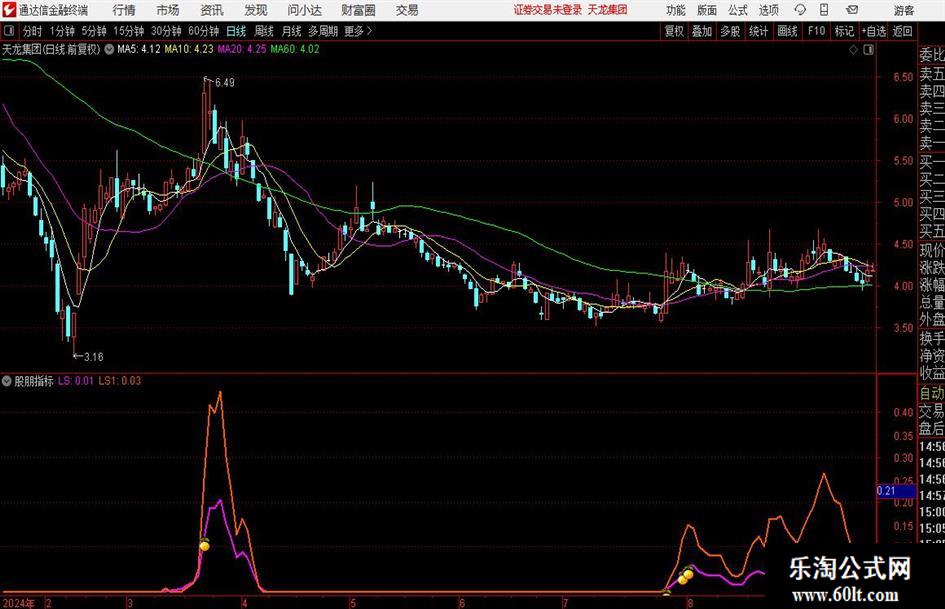Click the 3.16 low price marker
This screenshot has width=945, height=609.
(x=93, y=357)
